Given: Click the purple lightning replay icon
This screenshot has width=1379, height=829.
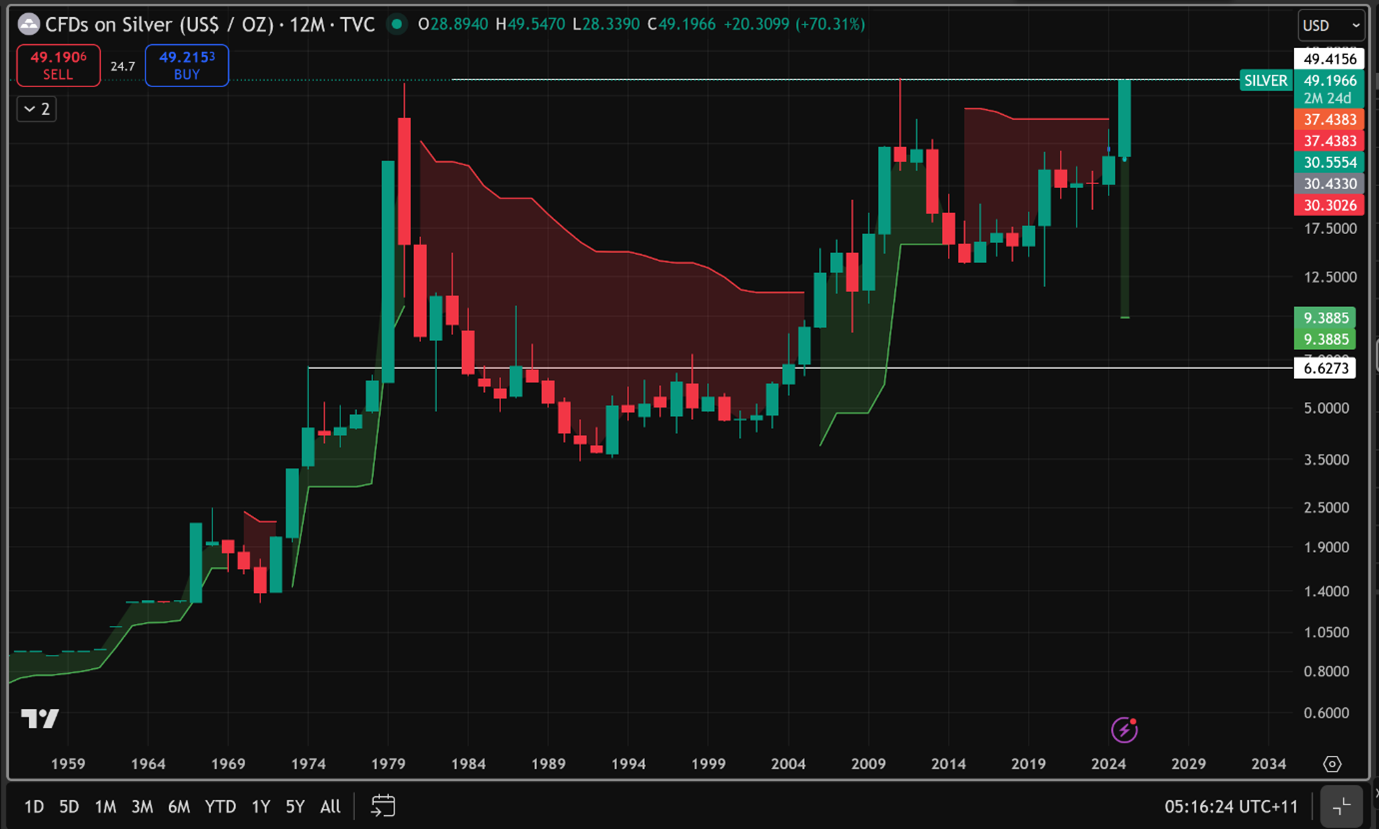Looking at the screenshot, I should (x=1124, y=730).
